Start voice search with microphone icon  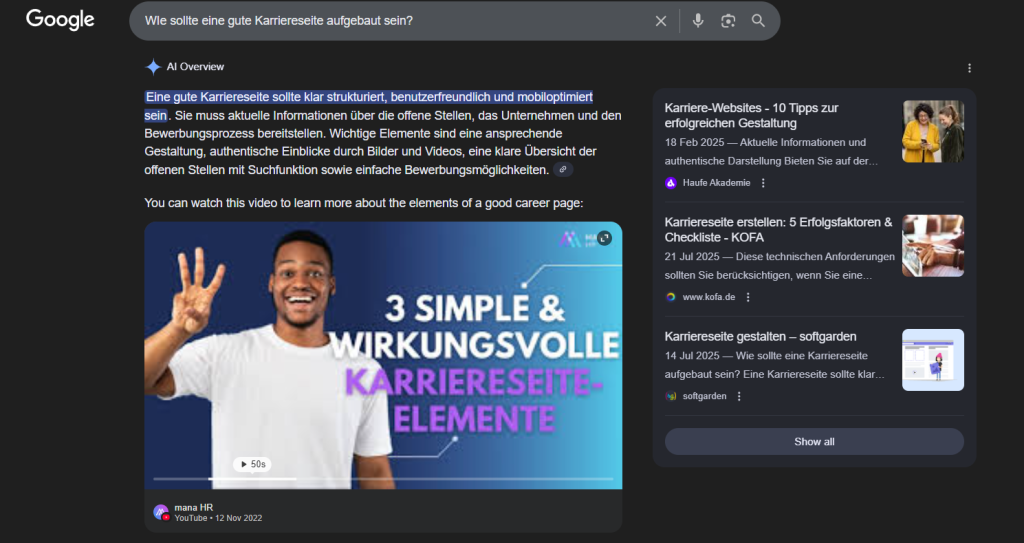tap(697, 21)
